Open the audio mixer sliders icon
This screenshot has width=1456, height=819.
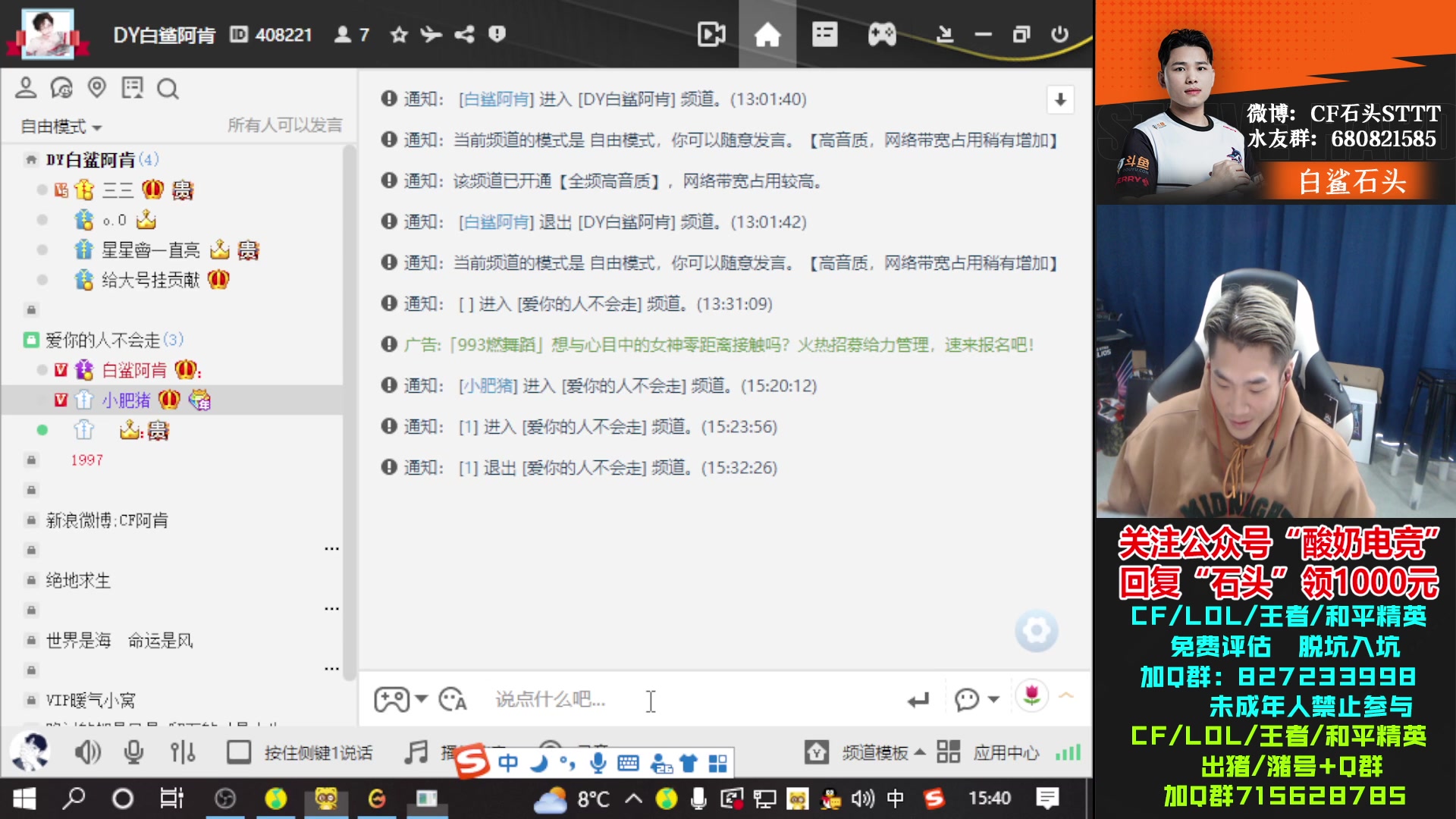pyautogui.click(x=183, y=752)
